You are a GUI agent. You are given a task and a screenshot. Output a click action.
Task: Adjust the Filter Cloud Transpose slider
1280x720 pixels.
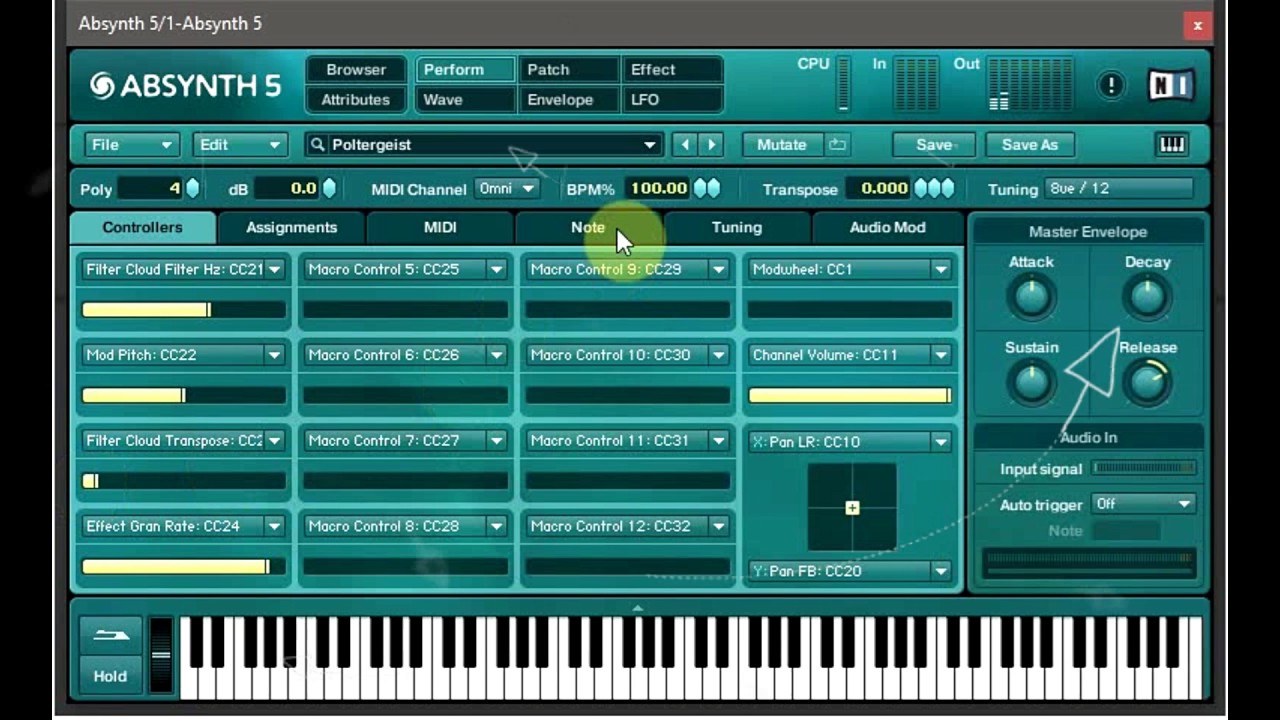click(183, 481)
